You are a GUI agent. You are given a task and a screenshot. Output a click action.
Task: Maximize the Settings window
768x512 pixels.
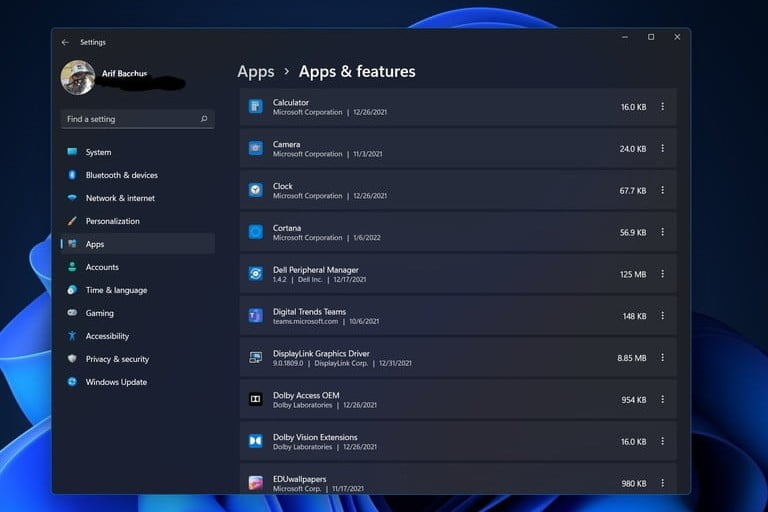pyautogui.click(x=651, y=37)
